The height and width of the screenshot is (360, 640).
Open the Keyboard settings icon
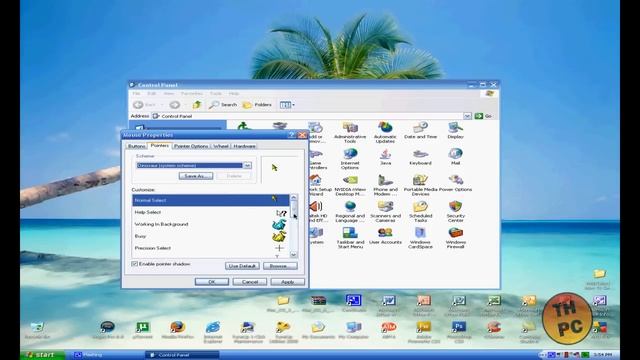420,157
